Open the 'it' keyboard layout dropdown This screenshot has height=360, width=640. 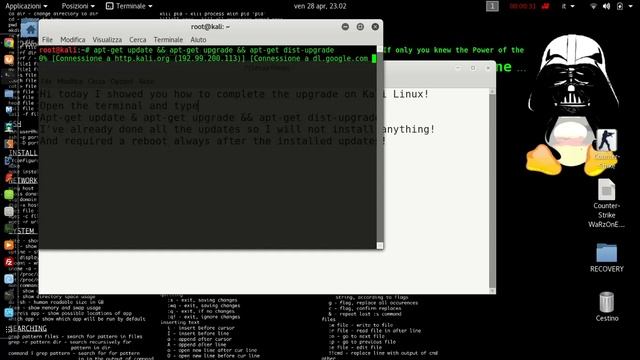(x=568, y=6)
